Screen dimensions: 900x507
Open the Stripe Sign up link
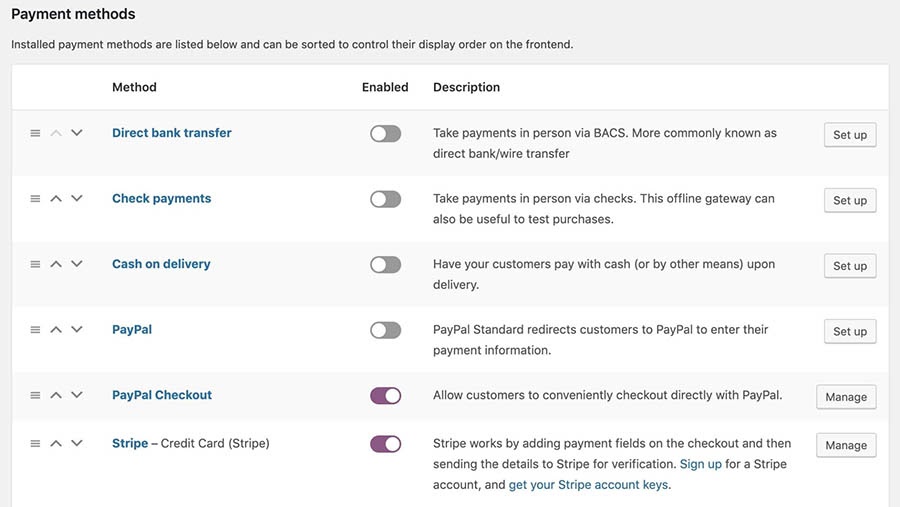coord(700,465)
